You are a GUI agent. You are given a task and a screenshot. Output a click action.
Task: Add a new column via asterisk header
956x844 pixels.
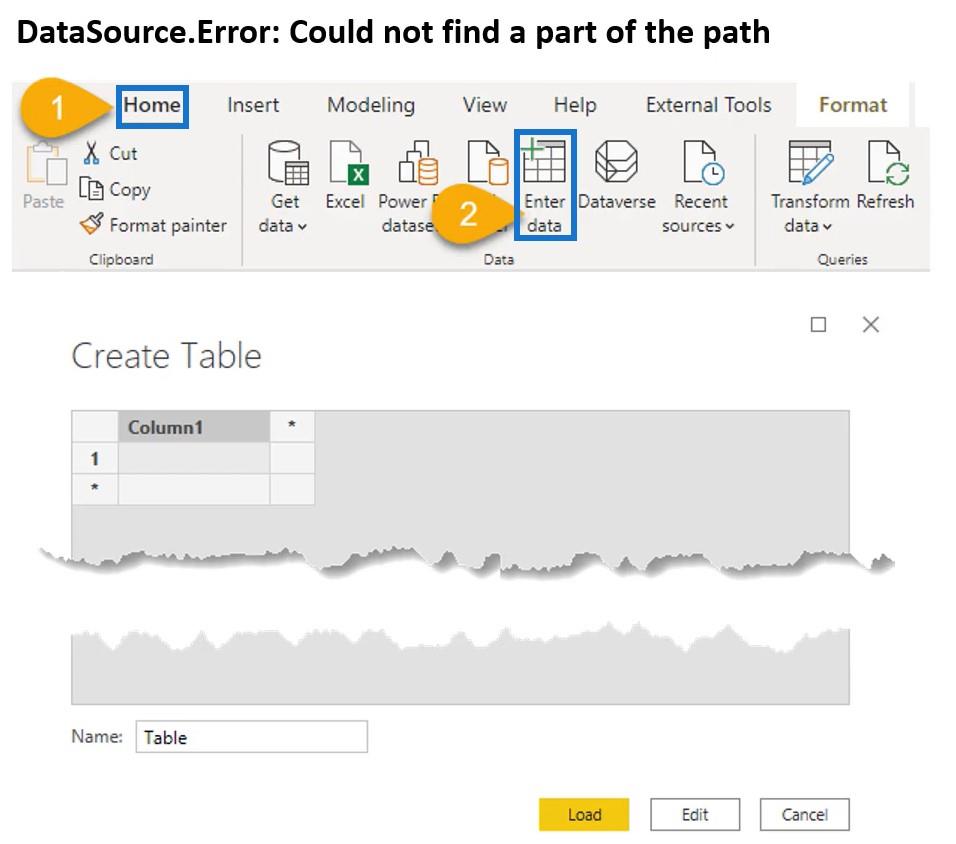292,427
